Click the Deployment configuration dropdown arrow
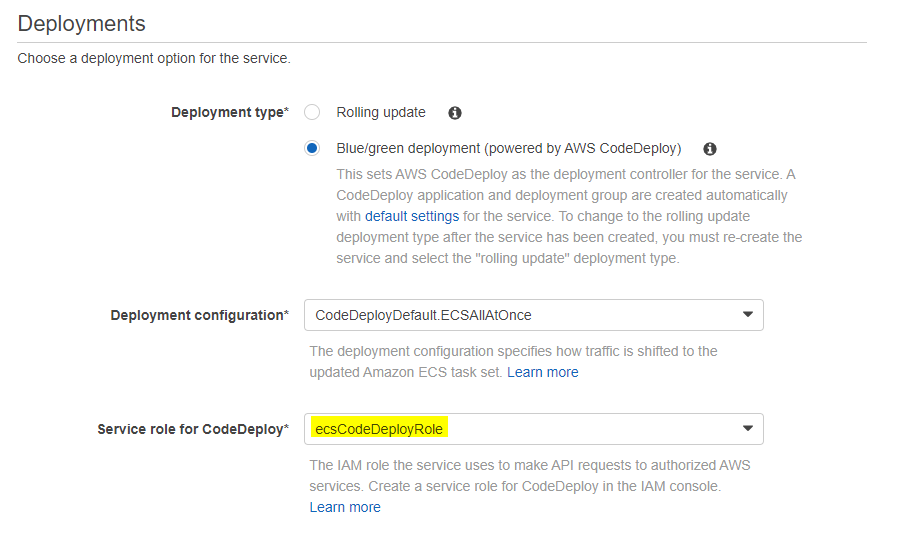Image resolution: width=912 pixels, height=539 pixels. click(748, 315)
